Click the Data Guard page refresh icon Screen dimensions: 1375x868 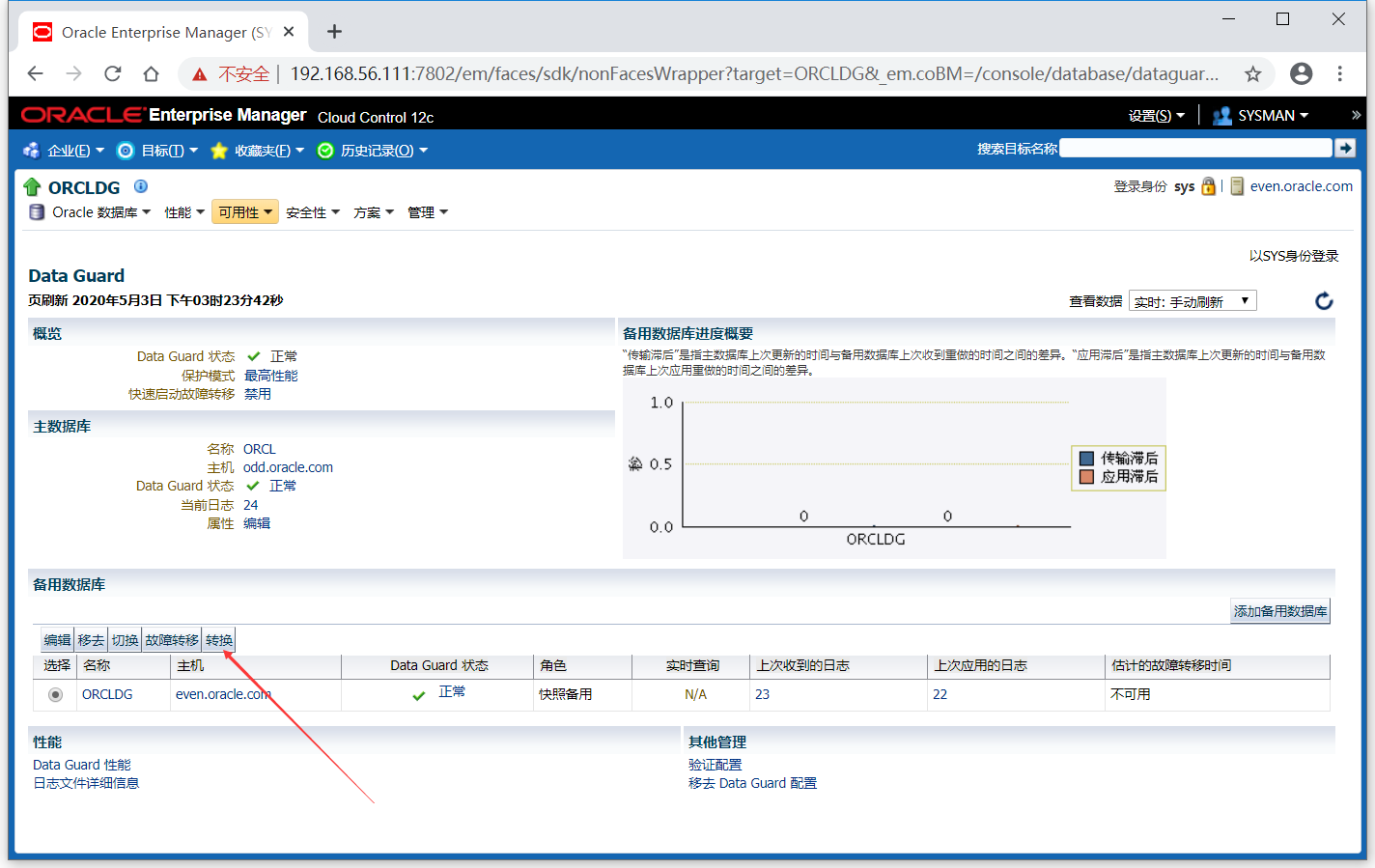click(1324, 301)
